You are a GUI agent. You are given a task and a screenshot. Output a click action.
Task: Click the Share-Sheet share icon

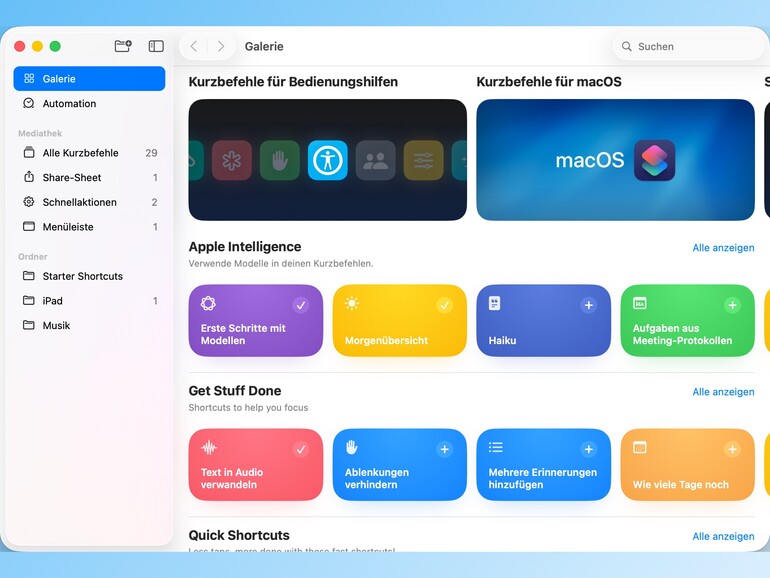pos(29,177)
